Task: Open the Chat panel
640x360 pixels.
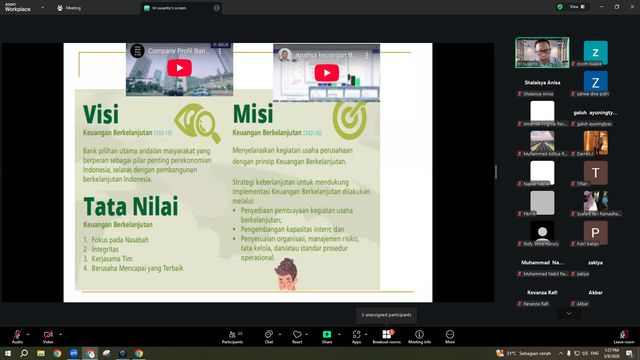Action: click(269, 337)
